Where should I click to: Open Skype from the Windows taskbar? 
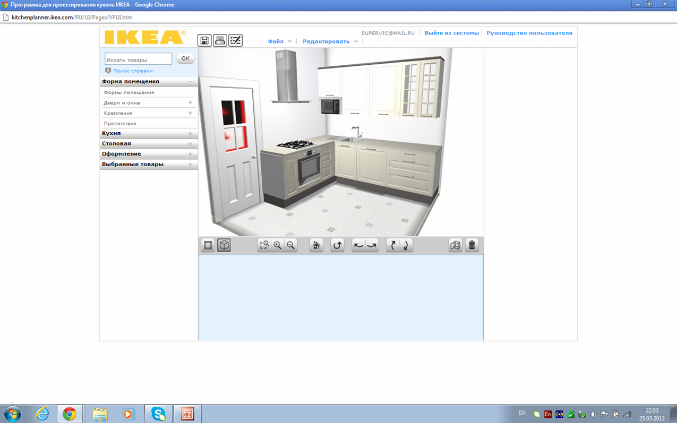tap(159, 412)
